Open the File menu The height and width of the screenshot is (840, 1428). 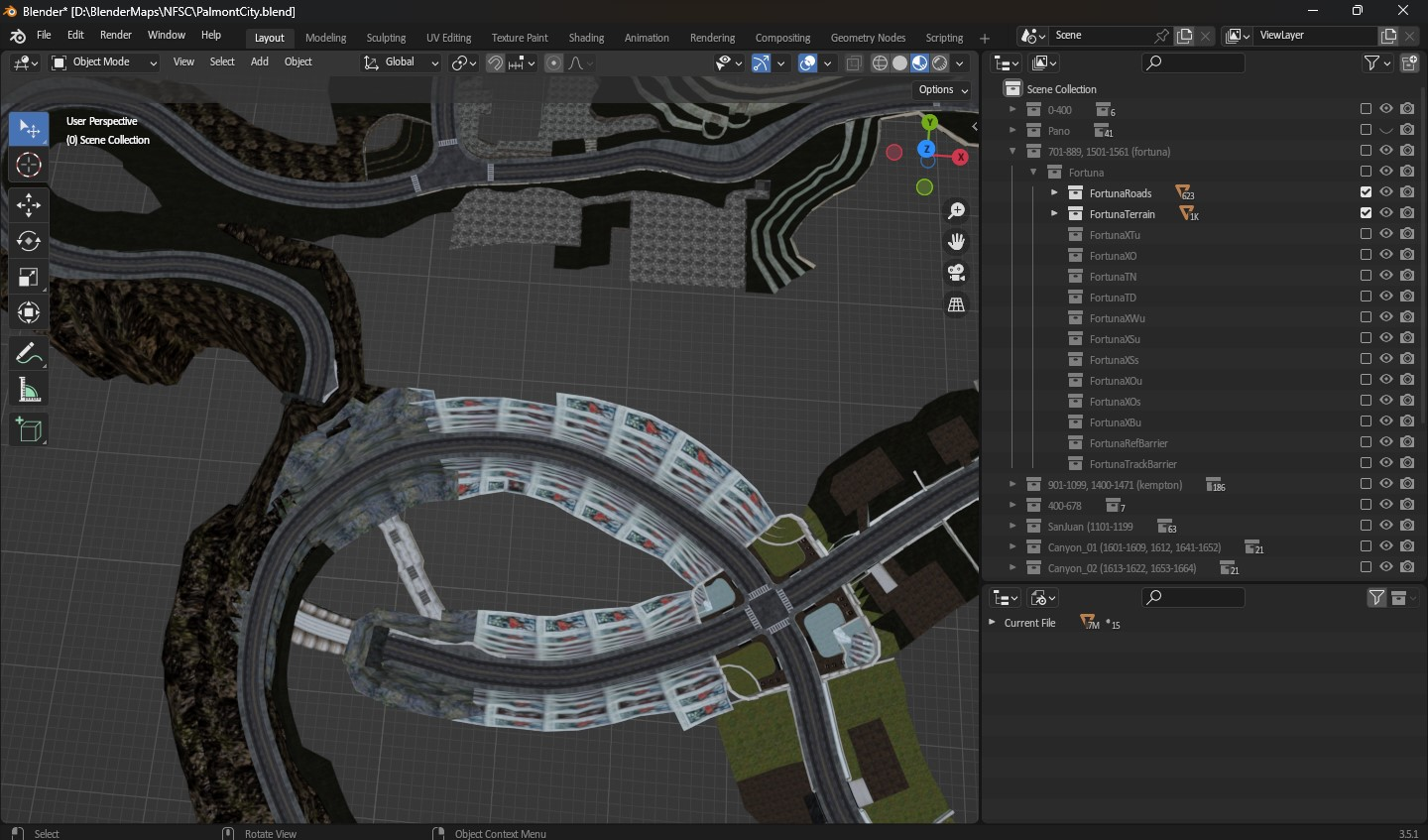[44, 36]
